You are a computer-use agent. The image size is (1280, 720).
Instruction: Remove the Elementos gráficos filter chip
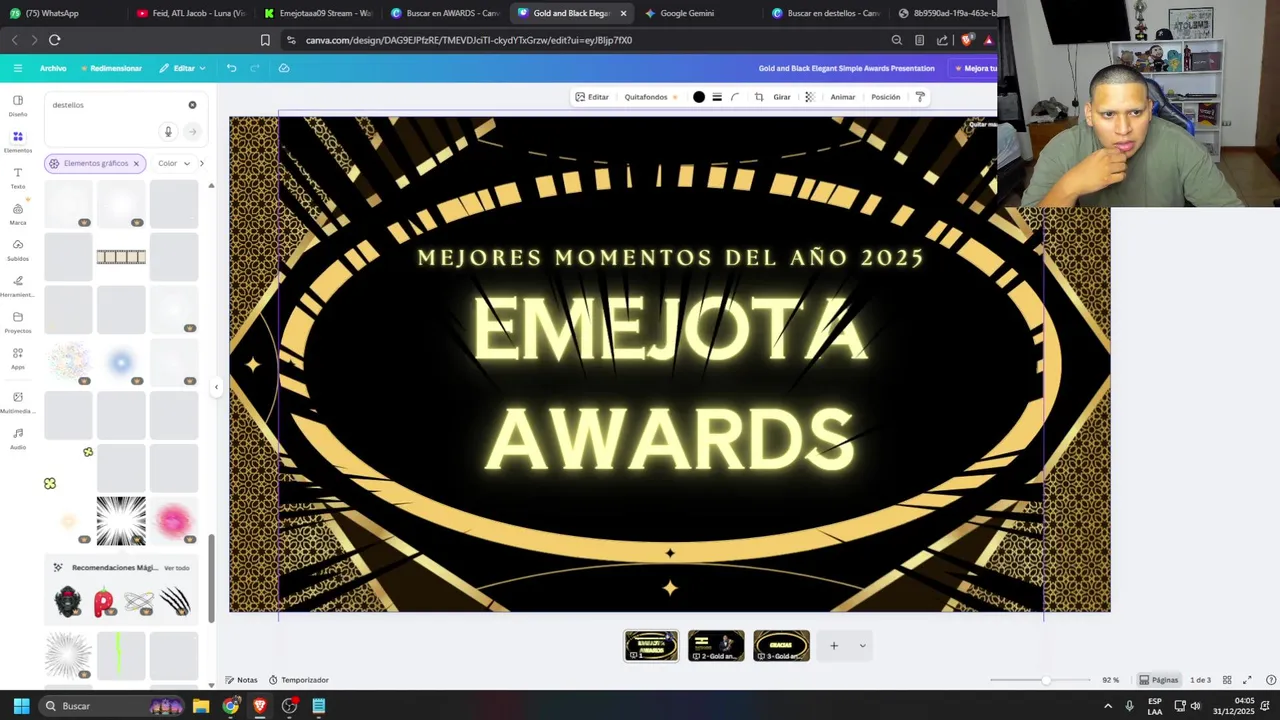(x=136, y=163)
